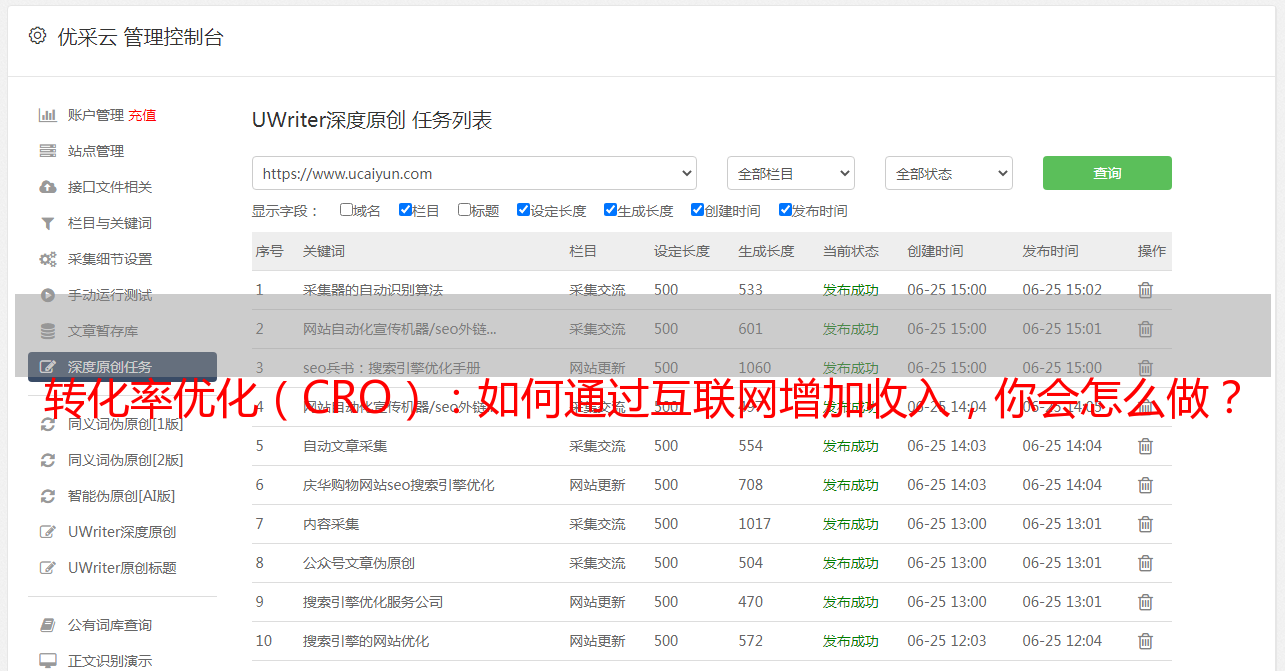Screen dimensions: 1285x671
Task: Click the keyword text 搜索引擎的网站优化
Action: [x=366, y=641]
